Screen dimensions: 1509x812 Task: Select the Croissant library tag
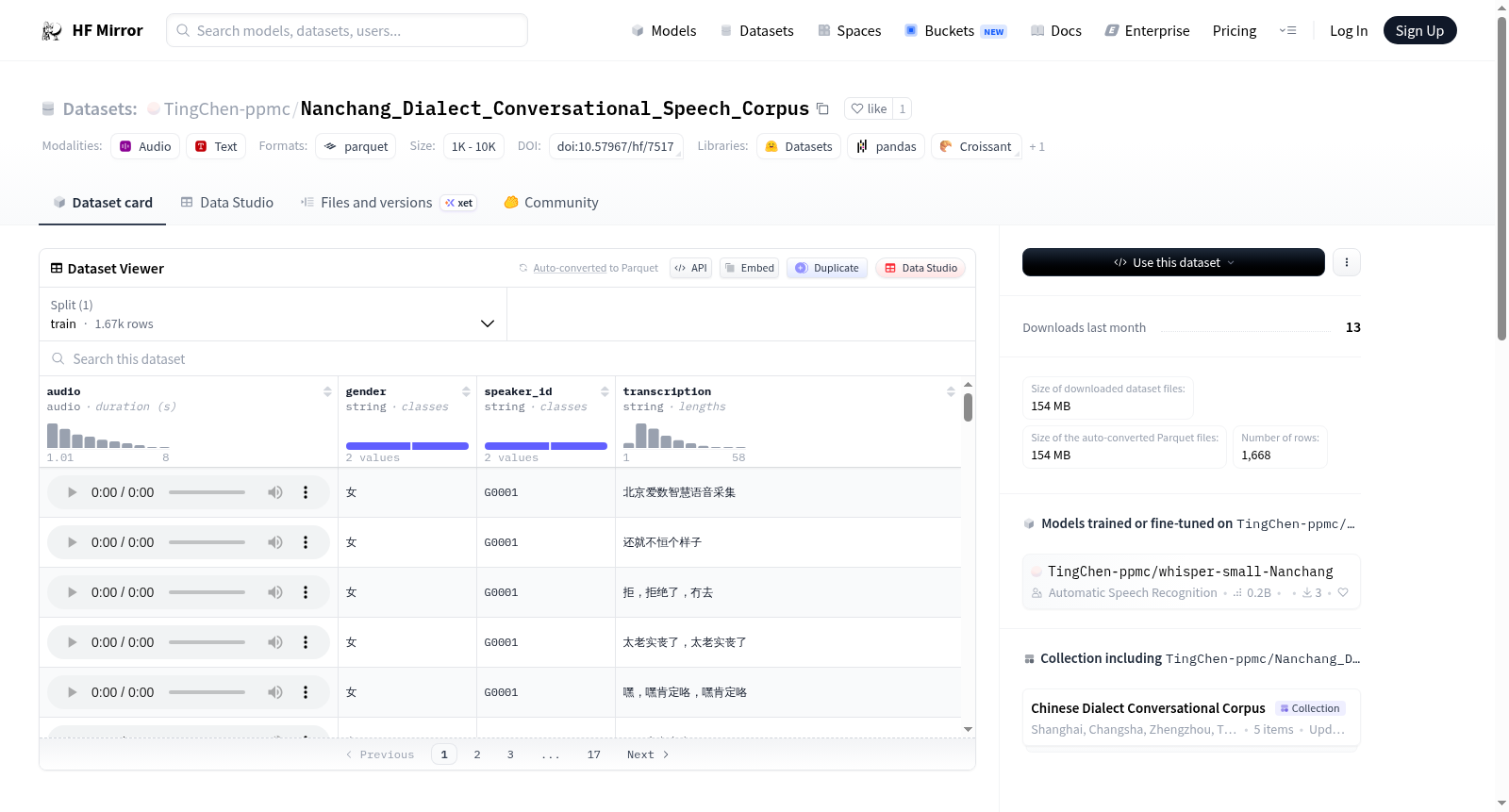pyautogui.click(x=976, y=146)
